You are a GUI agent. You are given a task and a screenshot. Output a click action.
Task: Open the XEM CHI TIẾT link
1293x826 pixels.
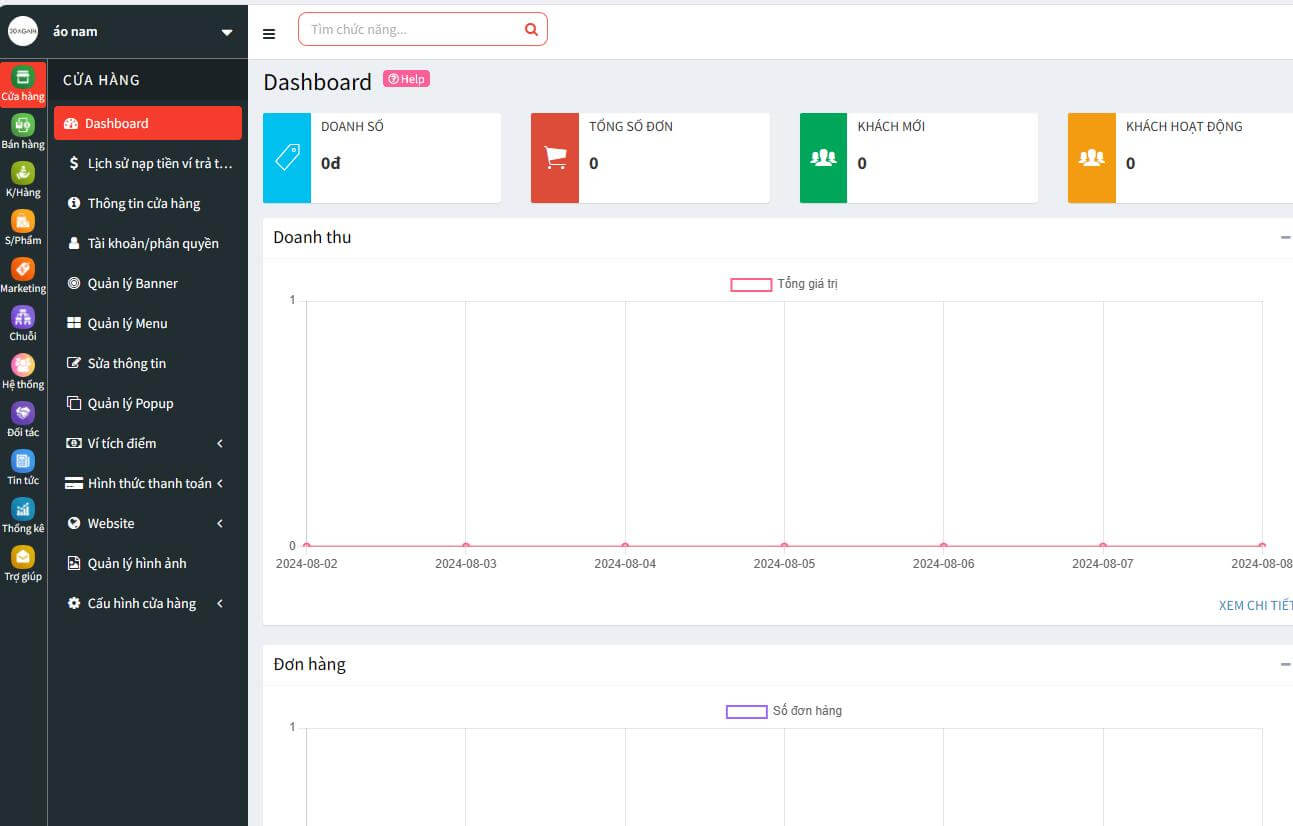click(1254, 605)
